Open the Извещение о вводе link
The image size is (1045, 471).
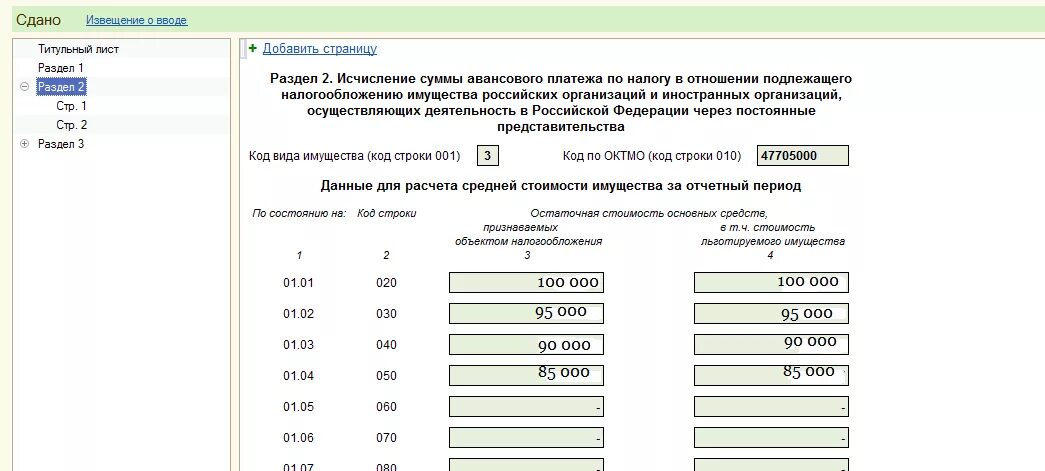coord(137,20)
